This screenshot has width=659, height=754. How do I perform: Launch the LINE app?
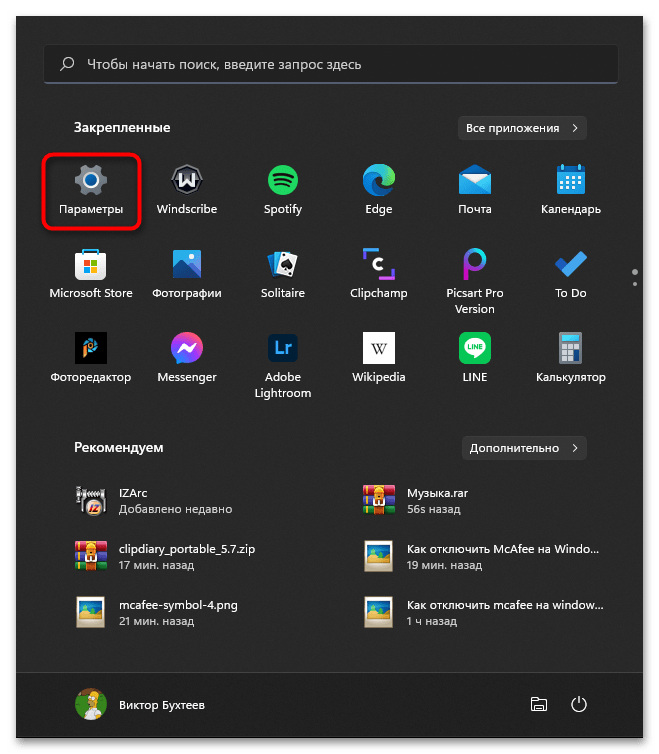click(475, 359)
